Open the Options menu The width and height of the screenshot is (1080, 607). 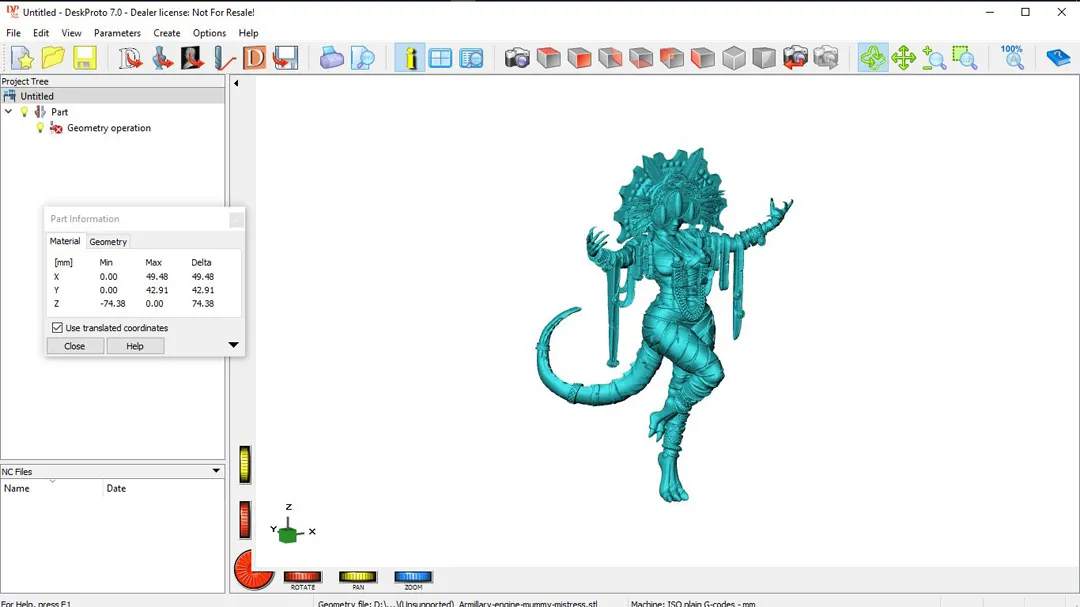(209, 33)
